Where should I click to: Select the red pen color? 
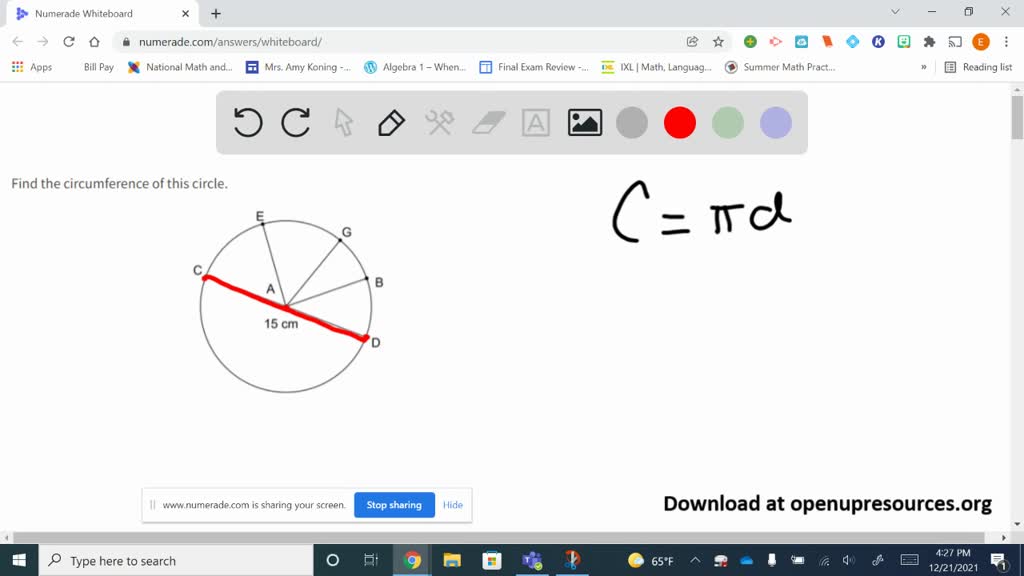pyautogui.click(x=679, y=122)
